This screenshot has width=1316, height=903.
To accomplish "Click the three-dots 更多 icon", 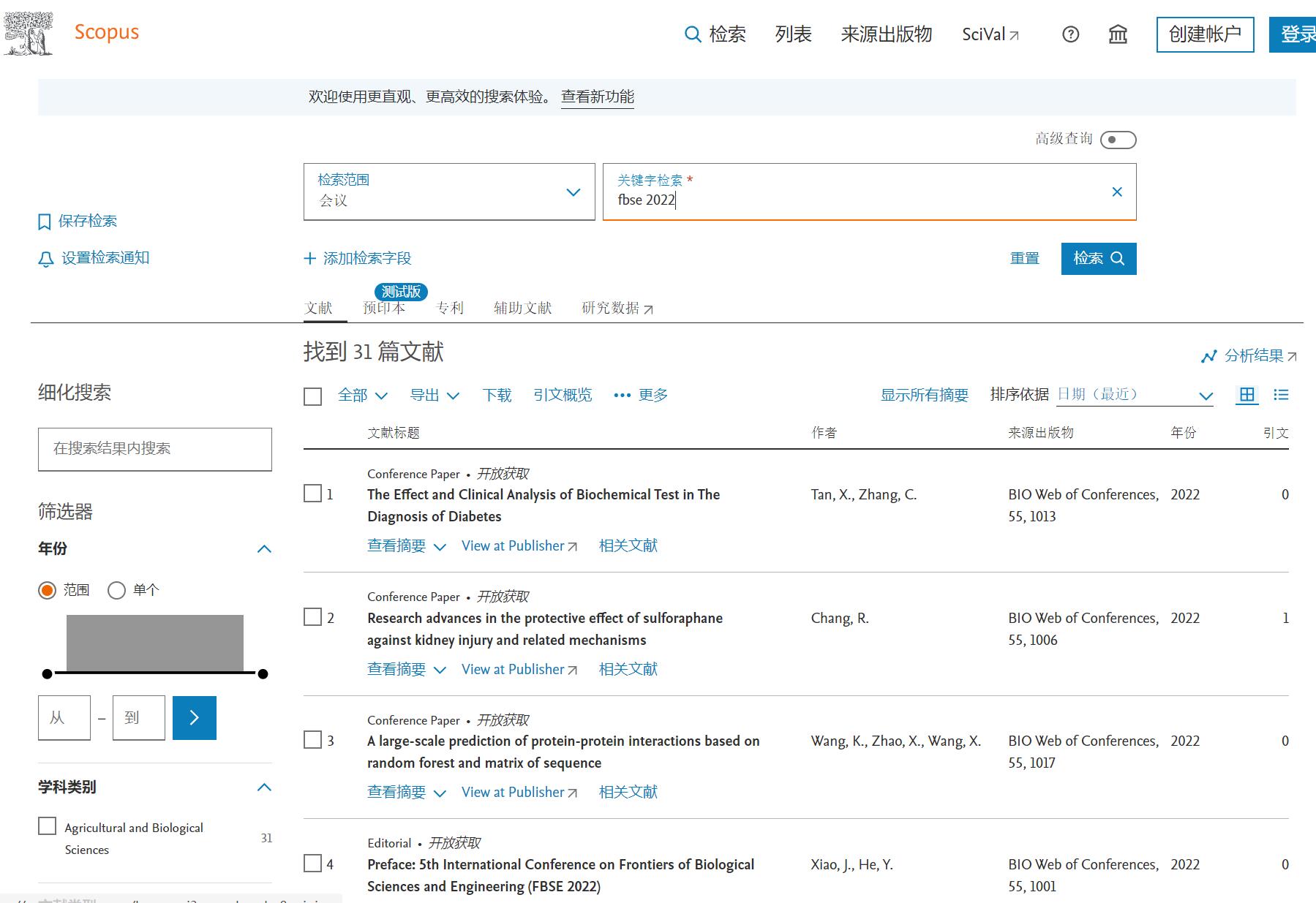I will tap(622, 396).
